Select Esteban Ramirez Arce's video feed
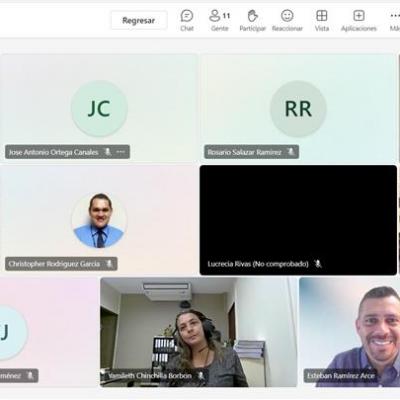The height and width of the screenshot is (400, 400). coord(350,332)
